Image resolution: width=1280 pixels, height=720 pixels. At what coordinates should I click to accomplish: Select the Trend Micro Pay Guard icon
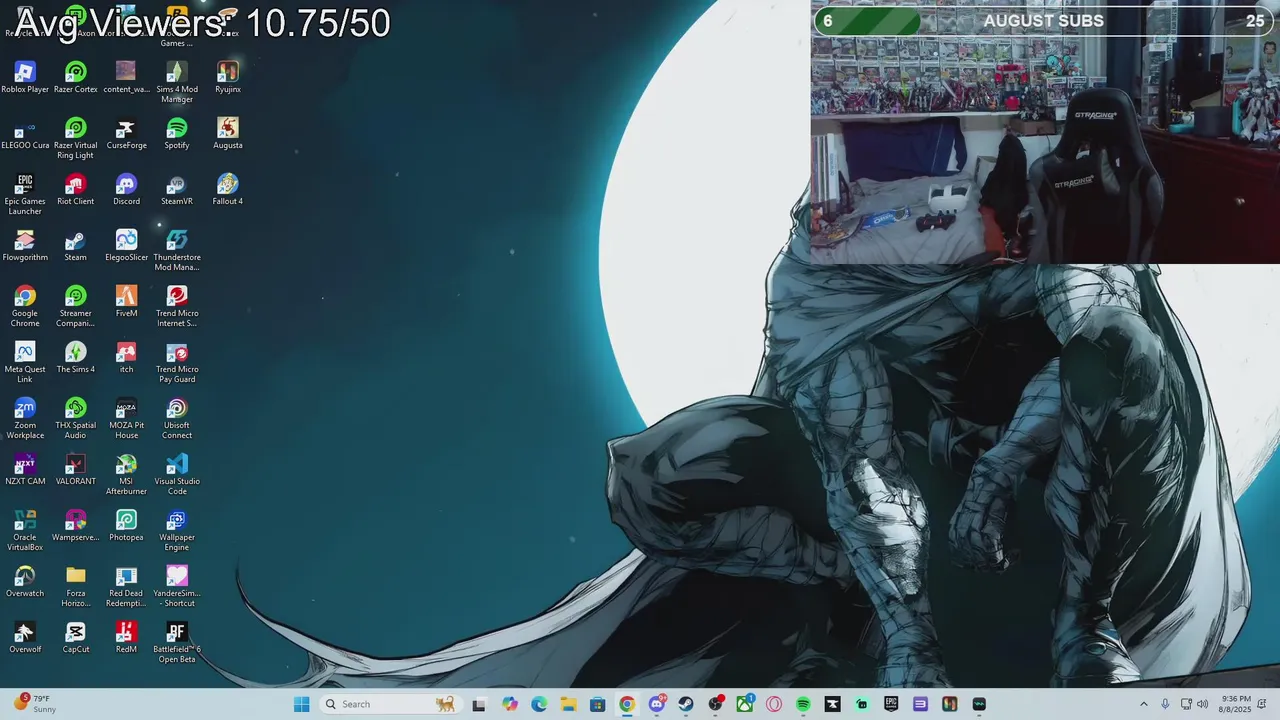point(177,362)
